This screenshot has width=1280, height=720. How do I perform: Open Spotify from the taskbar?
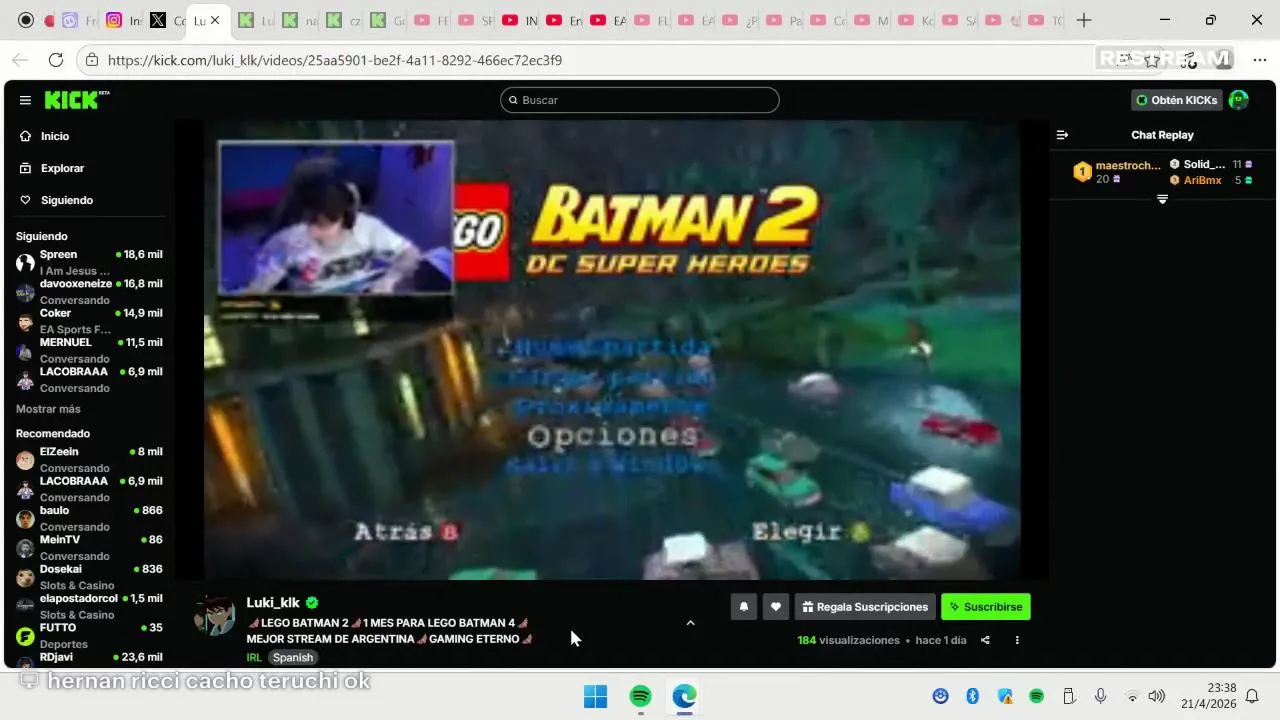coord(640,696)
